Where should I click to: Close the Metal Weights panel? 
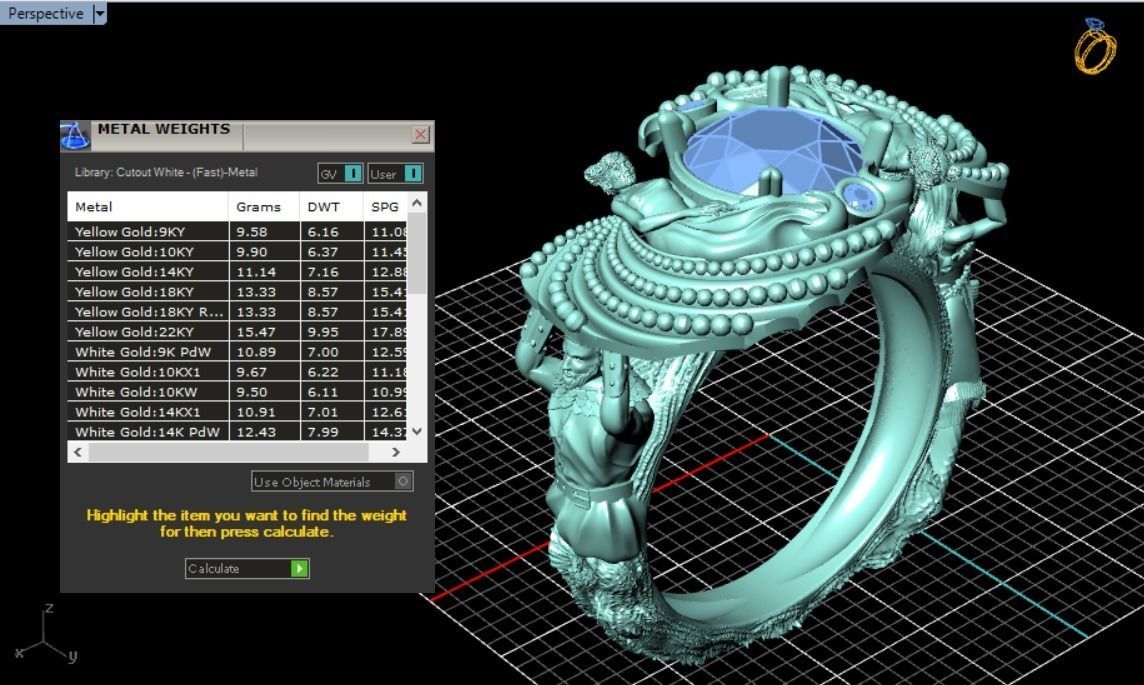pos(420,134)
